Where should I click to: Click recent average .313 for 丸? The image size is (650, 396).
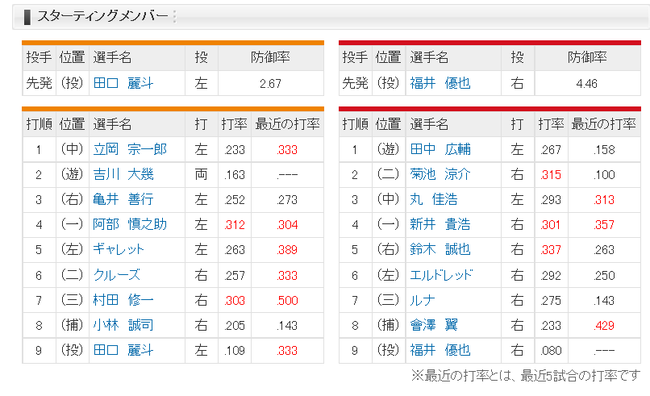coord(604,200)
